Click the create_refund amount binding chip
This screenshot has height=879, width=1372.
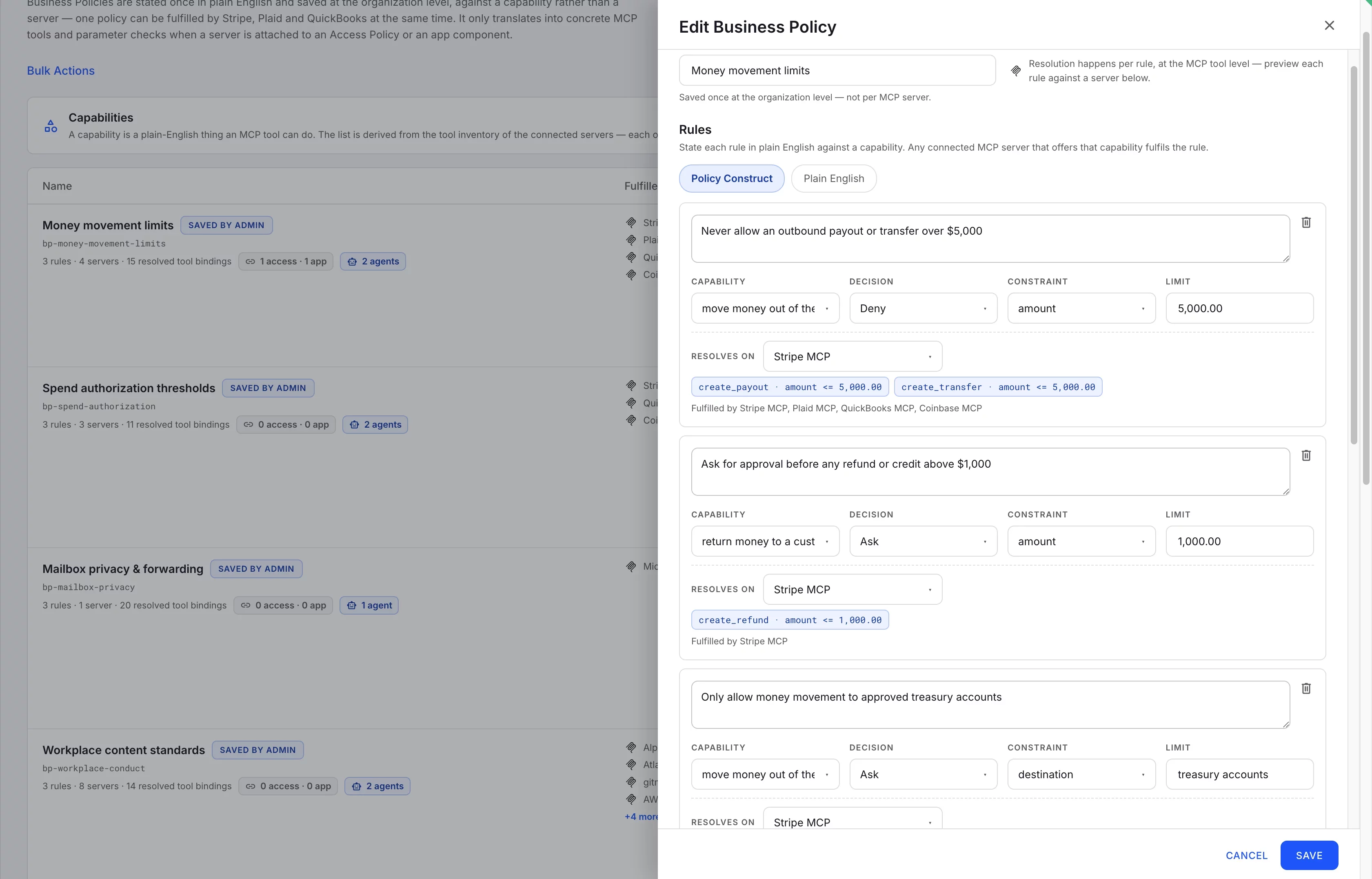[x=790, y=620]
